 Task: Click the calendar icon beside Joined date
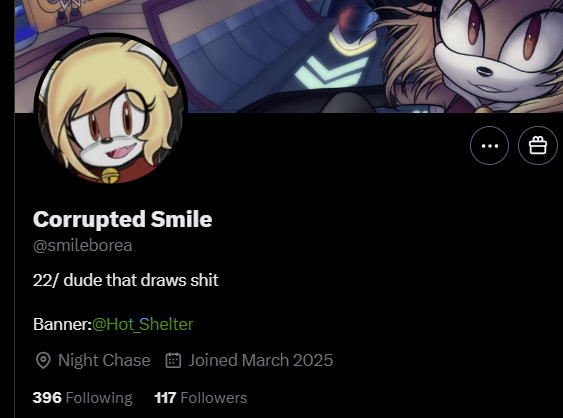point(173,360)
